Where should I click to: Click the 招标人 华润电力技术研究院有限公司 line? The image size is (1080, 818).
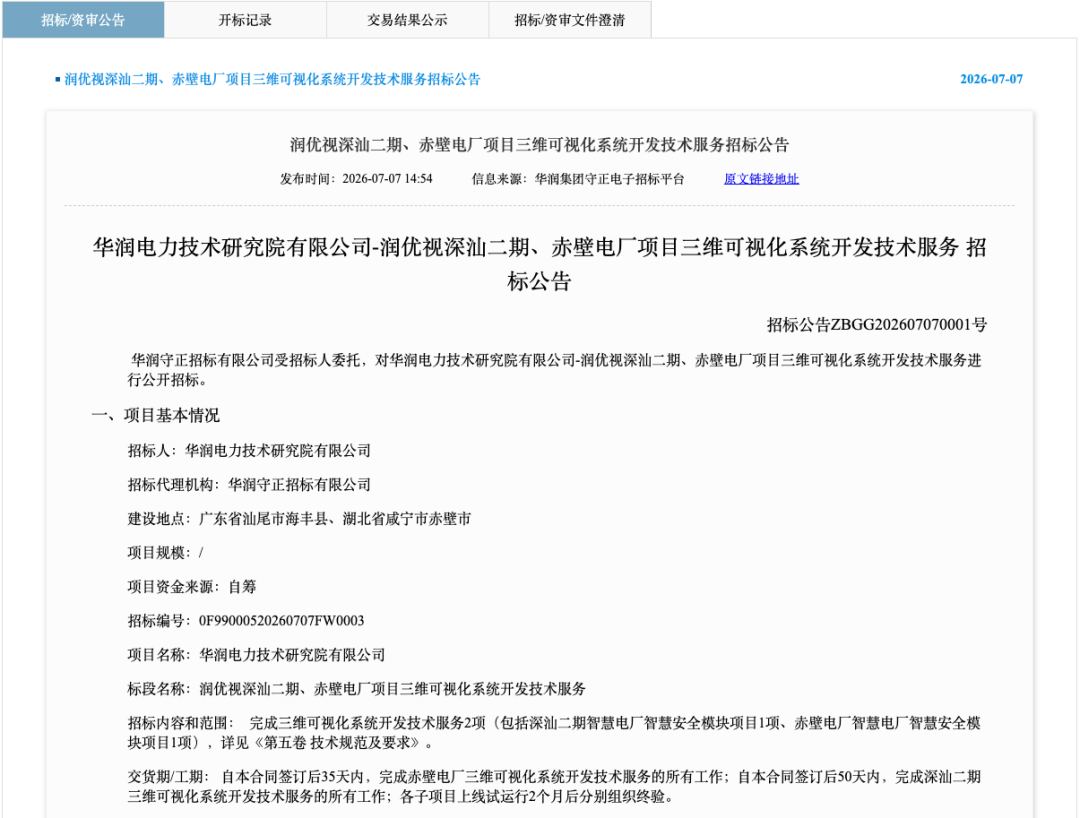[x=249, y=450]
